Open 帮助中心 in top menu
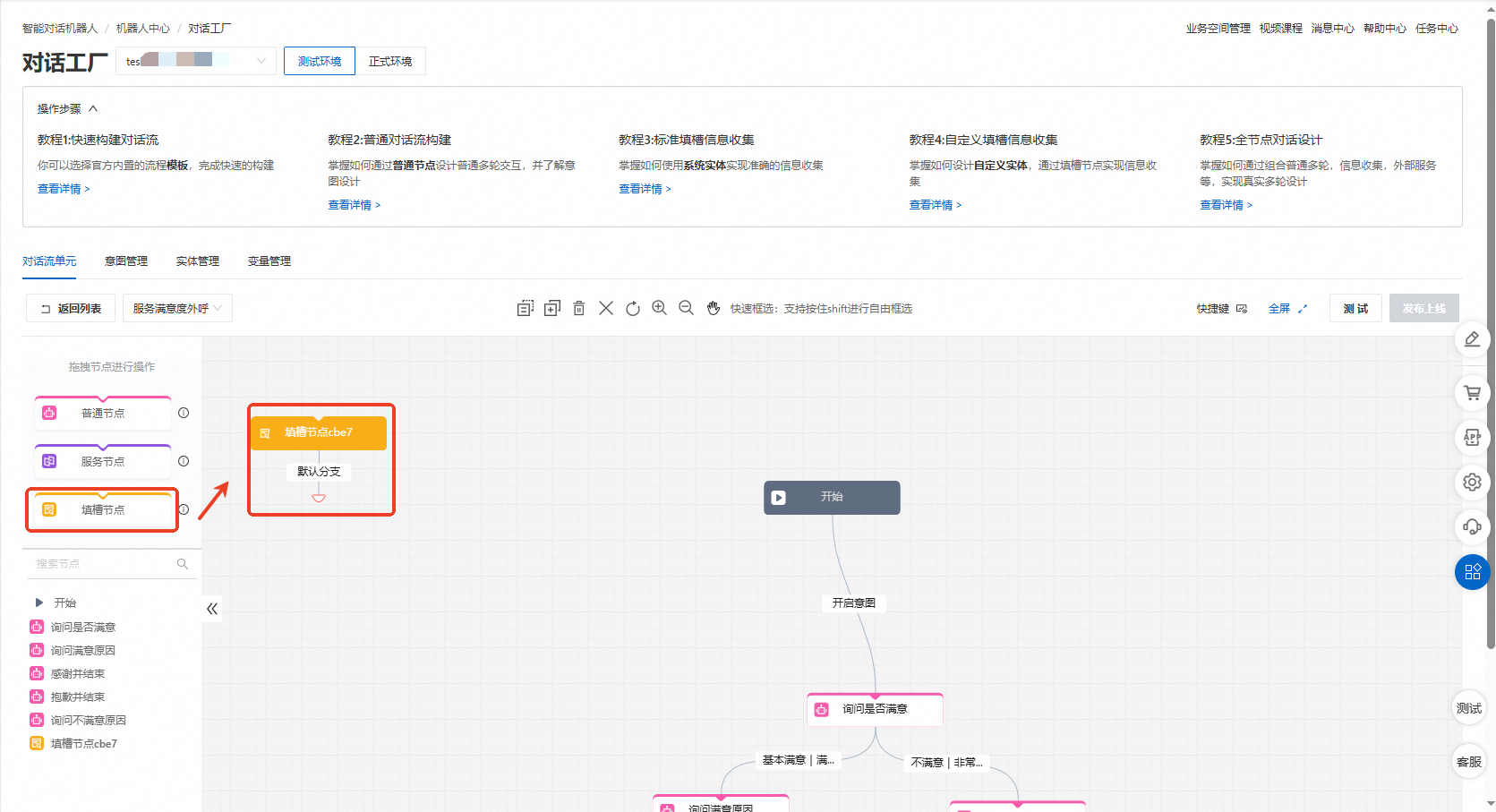The width and height of the screenshot is (1496, 812). click(x=1385, y=29)
